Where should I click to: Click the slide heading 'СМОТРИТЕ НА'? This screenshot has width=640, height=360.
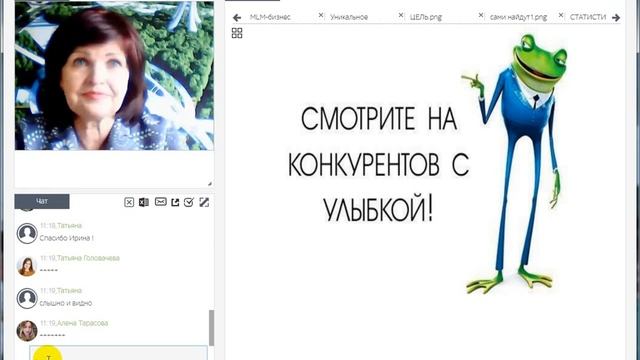coord(379,119)
